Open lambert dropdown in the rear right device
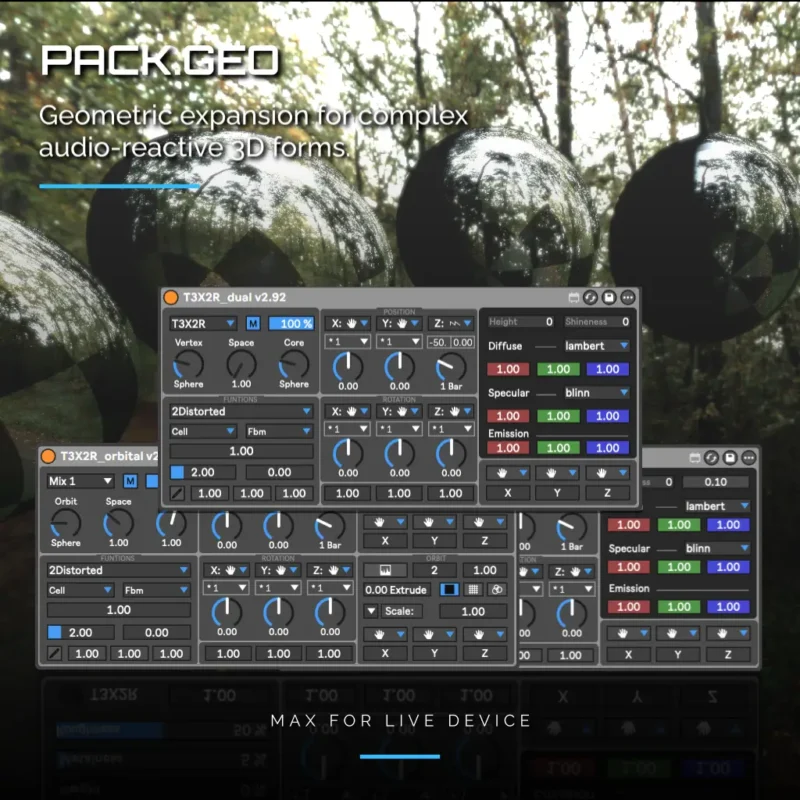The height and width of the screenshot is (800, 800). coord(717,506)
